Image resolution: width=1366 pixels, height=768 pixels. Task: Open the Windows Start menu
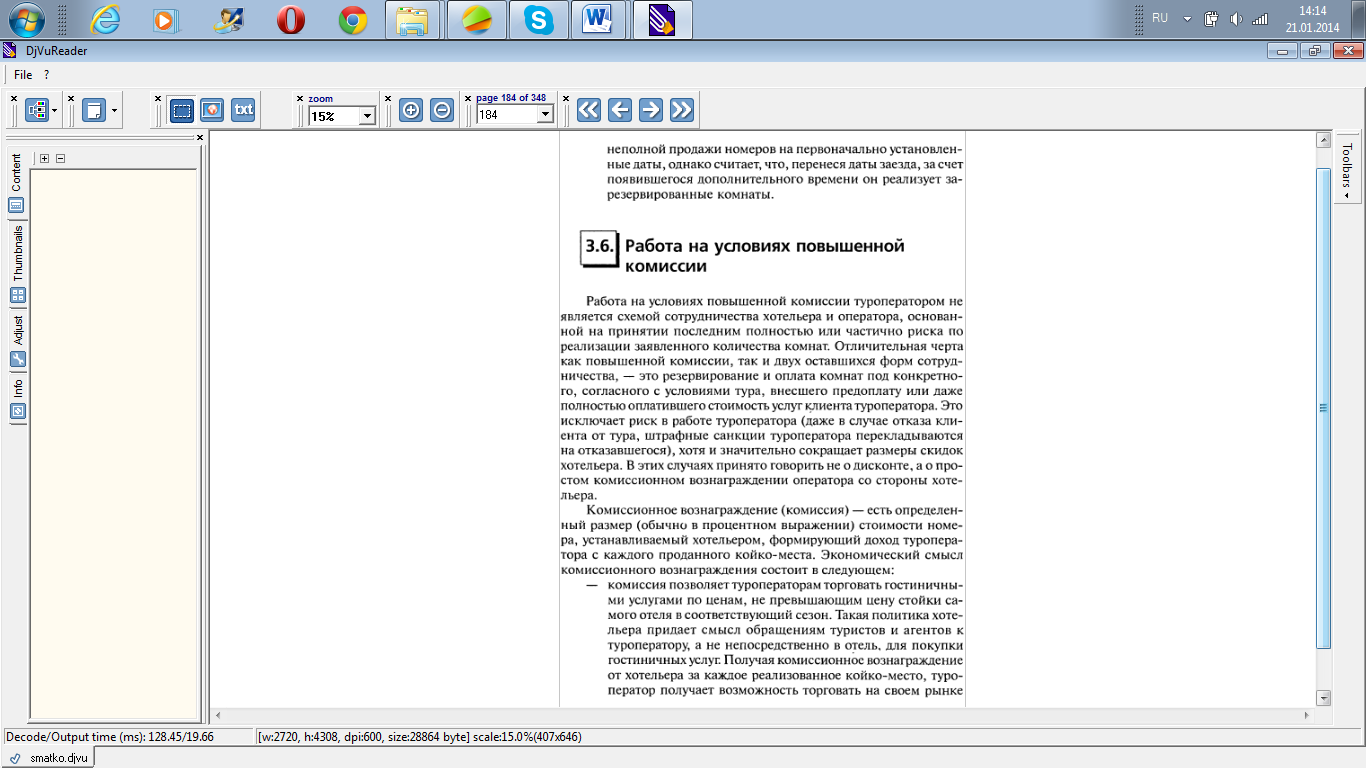(26, 19)
